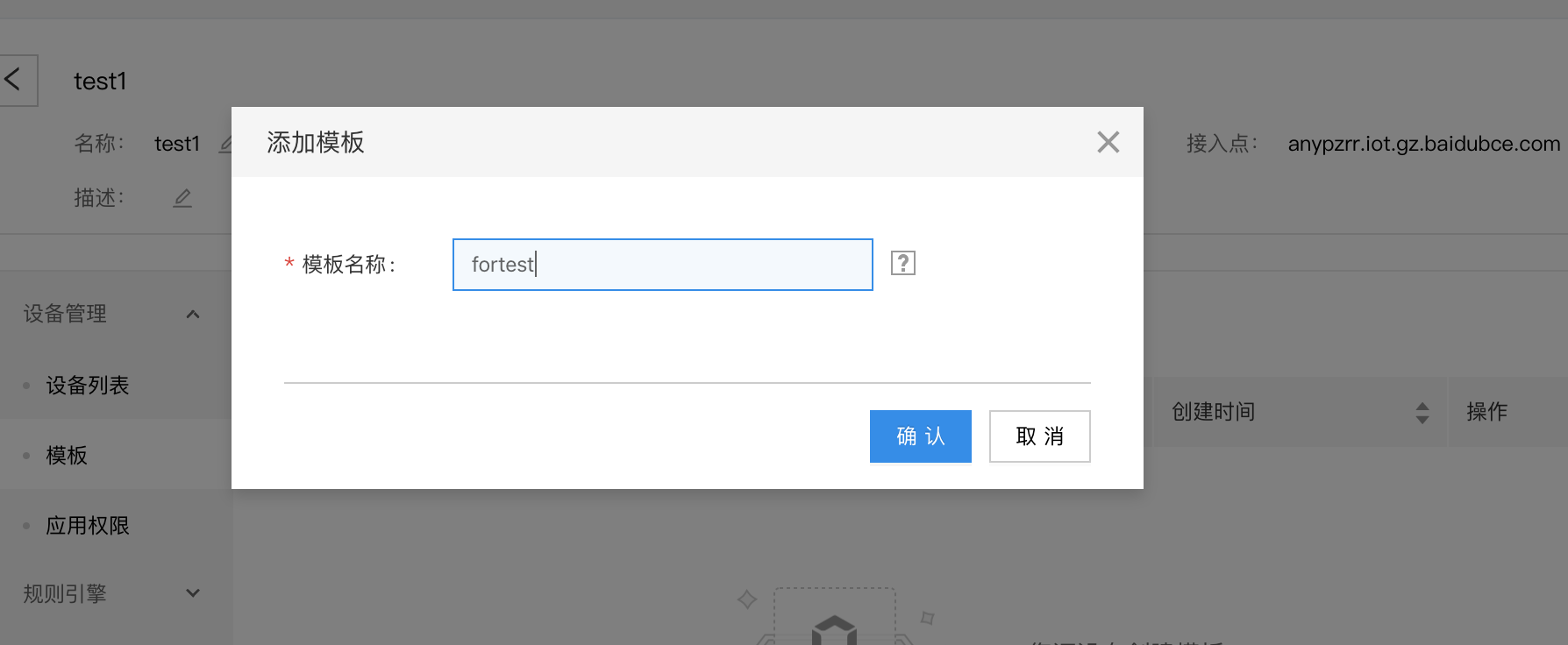
Task: Click the edit pencil next to name test1
Action: pyautogui.click(x=225, y=144)
